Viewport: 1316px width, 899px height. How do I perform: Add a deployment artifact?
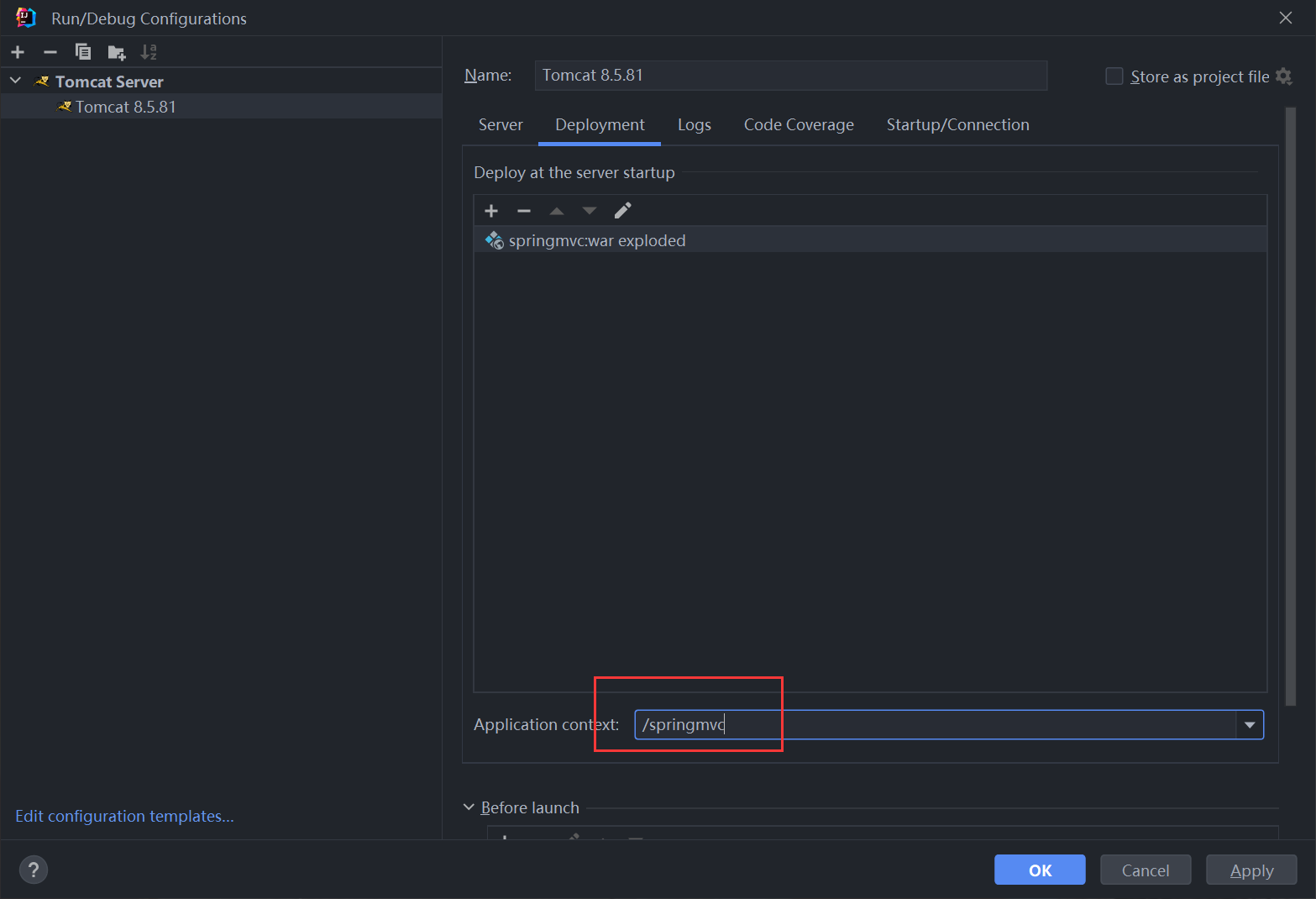click(491, 211)
